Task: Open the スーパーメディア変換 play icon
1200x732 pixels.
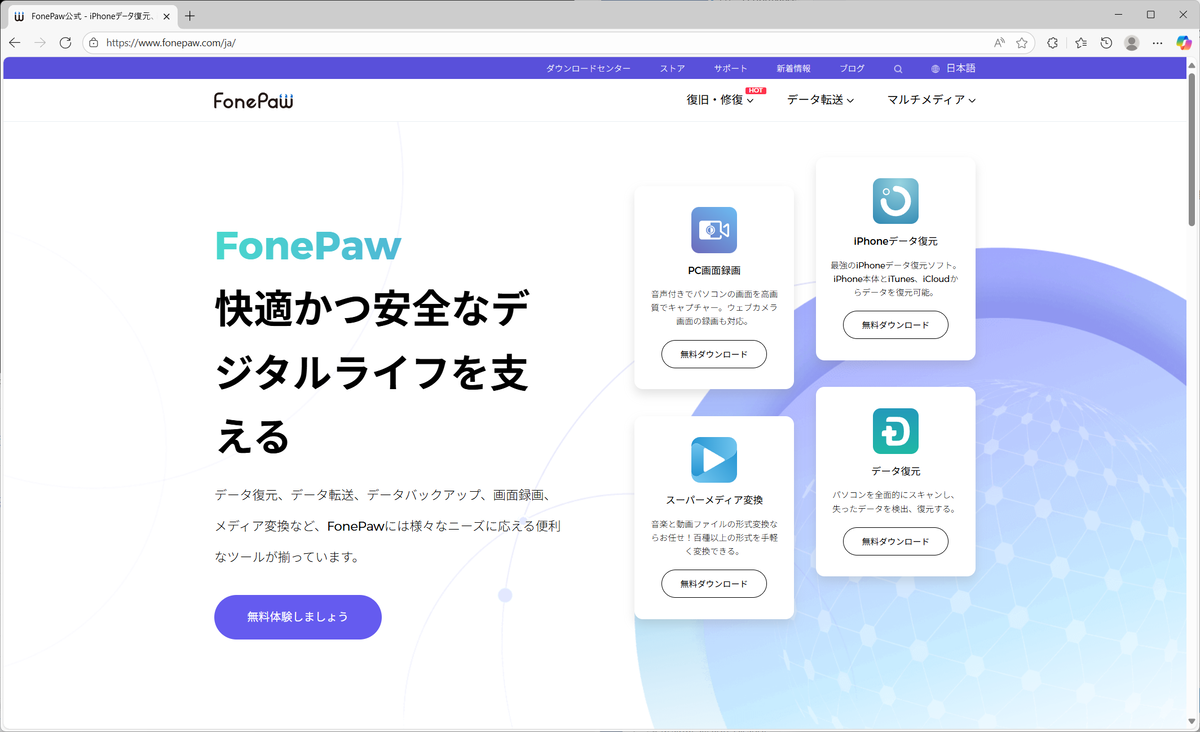Action: pyautogui.click(x=714, y=460)
